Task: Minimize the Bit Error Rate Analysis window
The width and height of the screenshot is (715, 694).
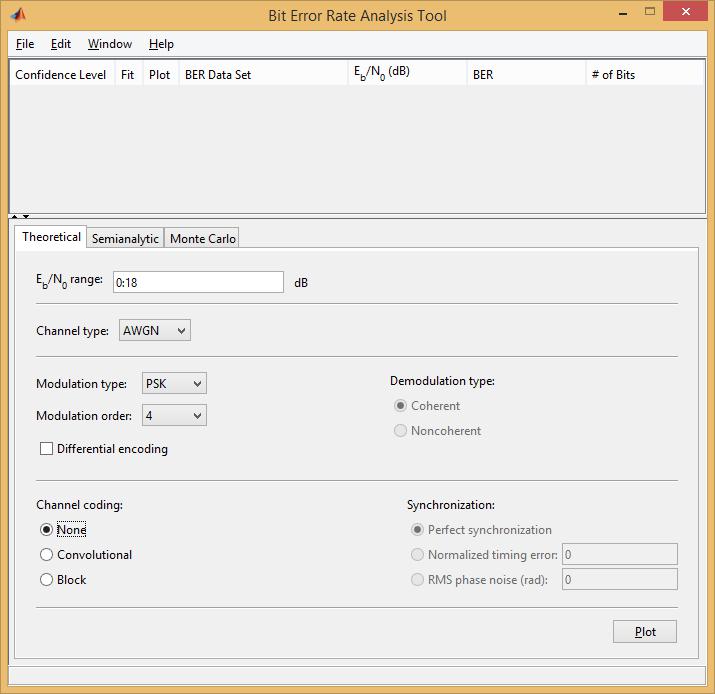Action: click(623, 13)
